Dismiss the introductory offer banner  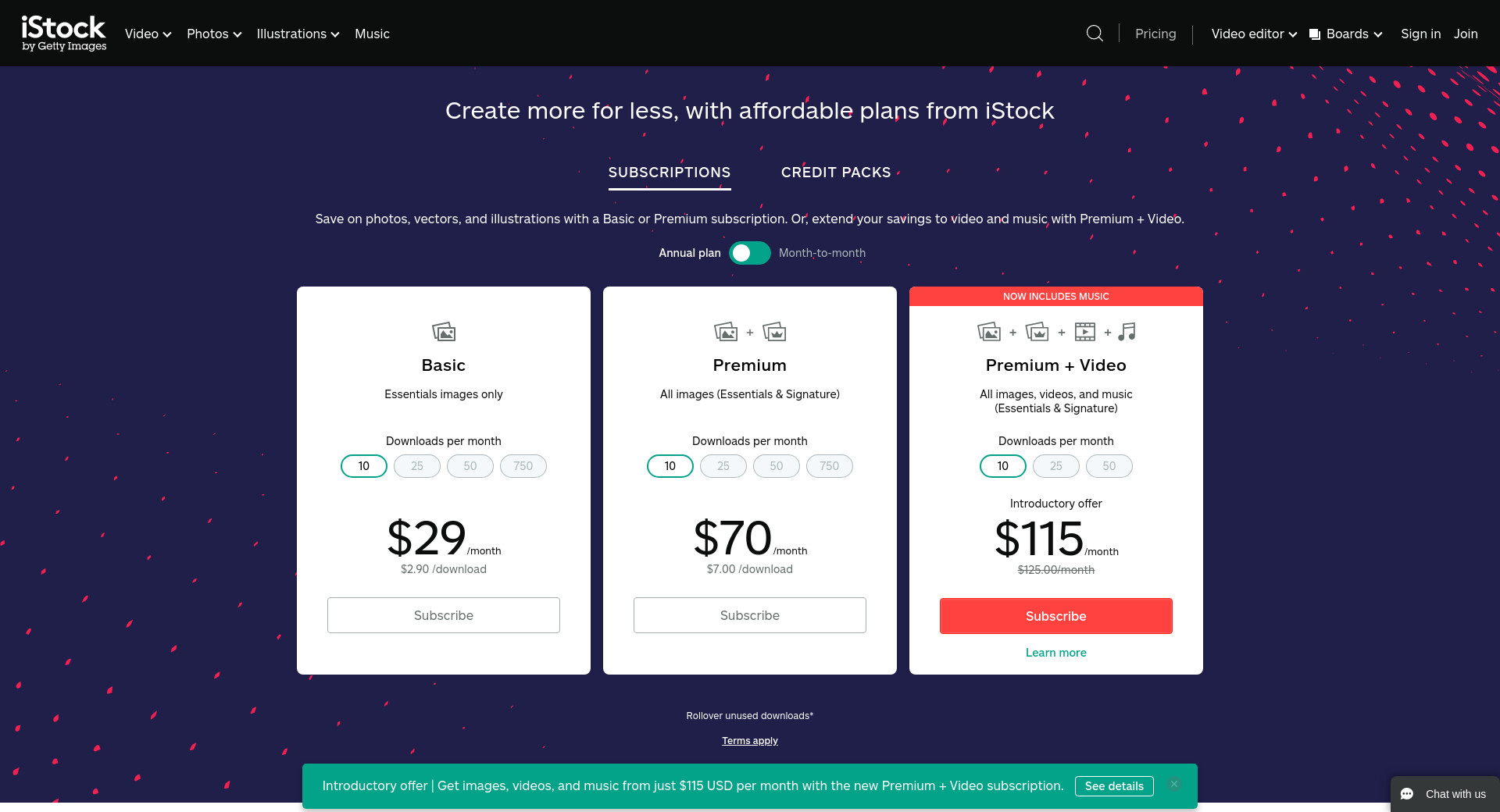tap(1173, 785)
